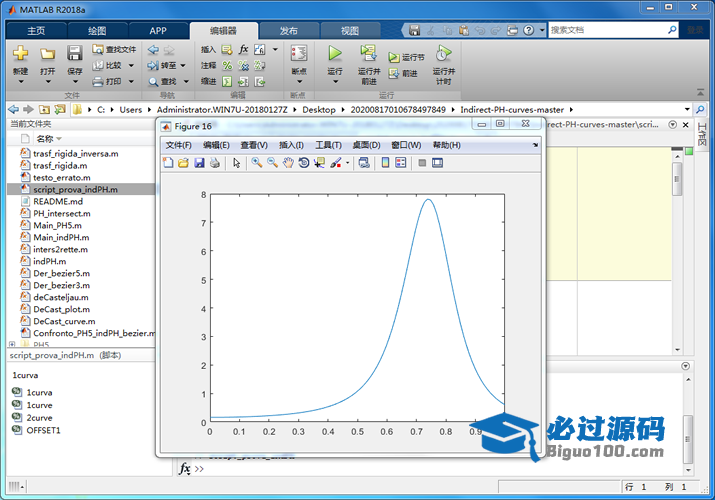Click Run Section (运行节) button

coord(406,57)
